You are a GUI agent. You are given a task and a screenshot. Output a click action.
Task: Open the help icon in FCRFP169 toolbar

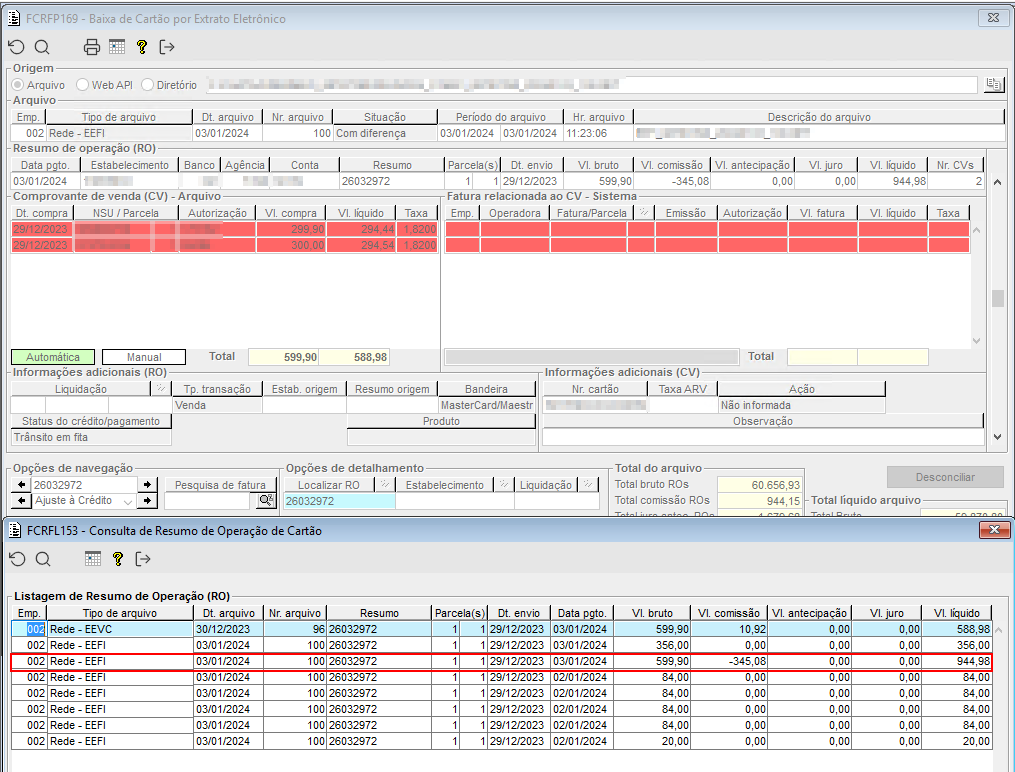point(142,47)
